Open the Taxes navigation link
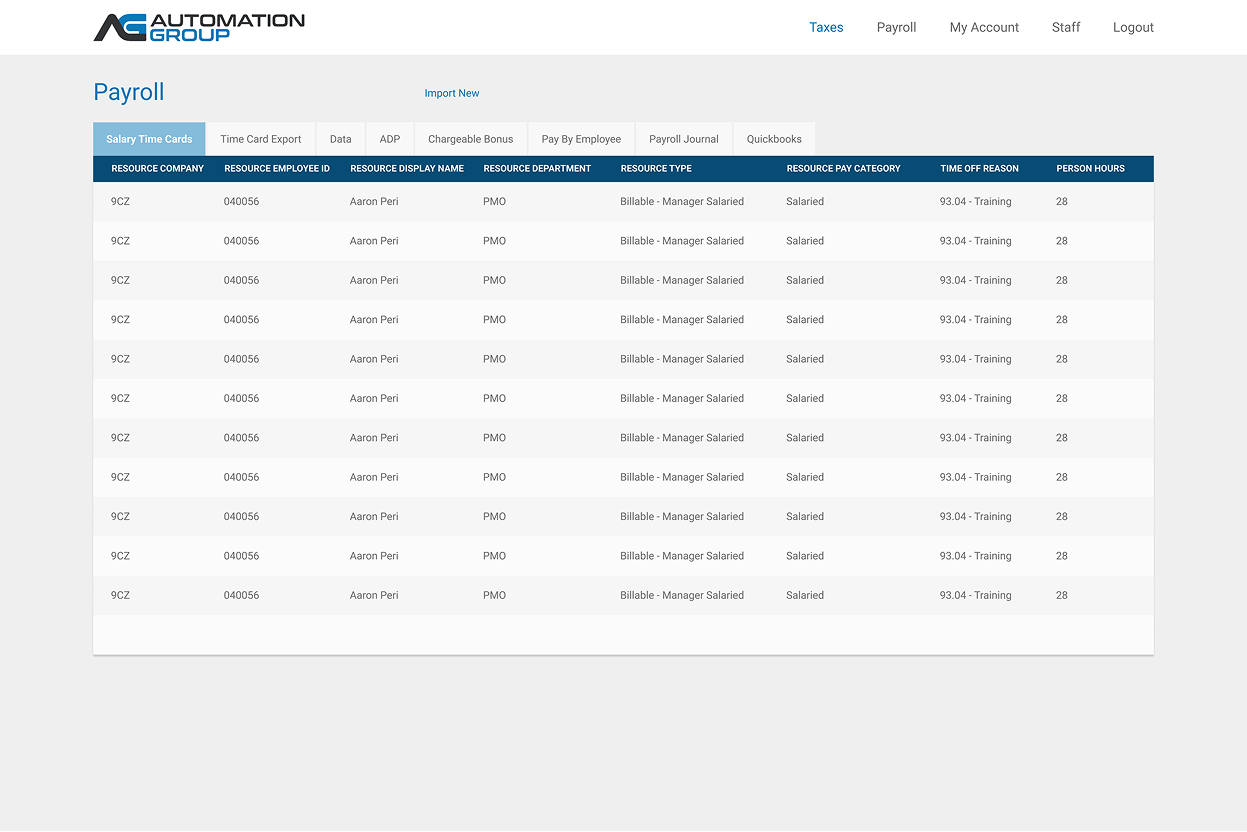Image resolution: width=1247 pixels, height=832 pixels. tap(826, 27)
